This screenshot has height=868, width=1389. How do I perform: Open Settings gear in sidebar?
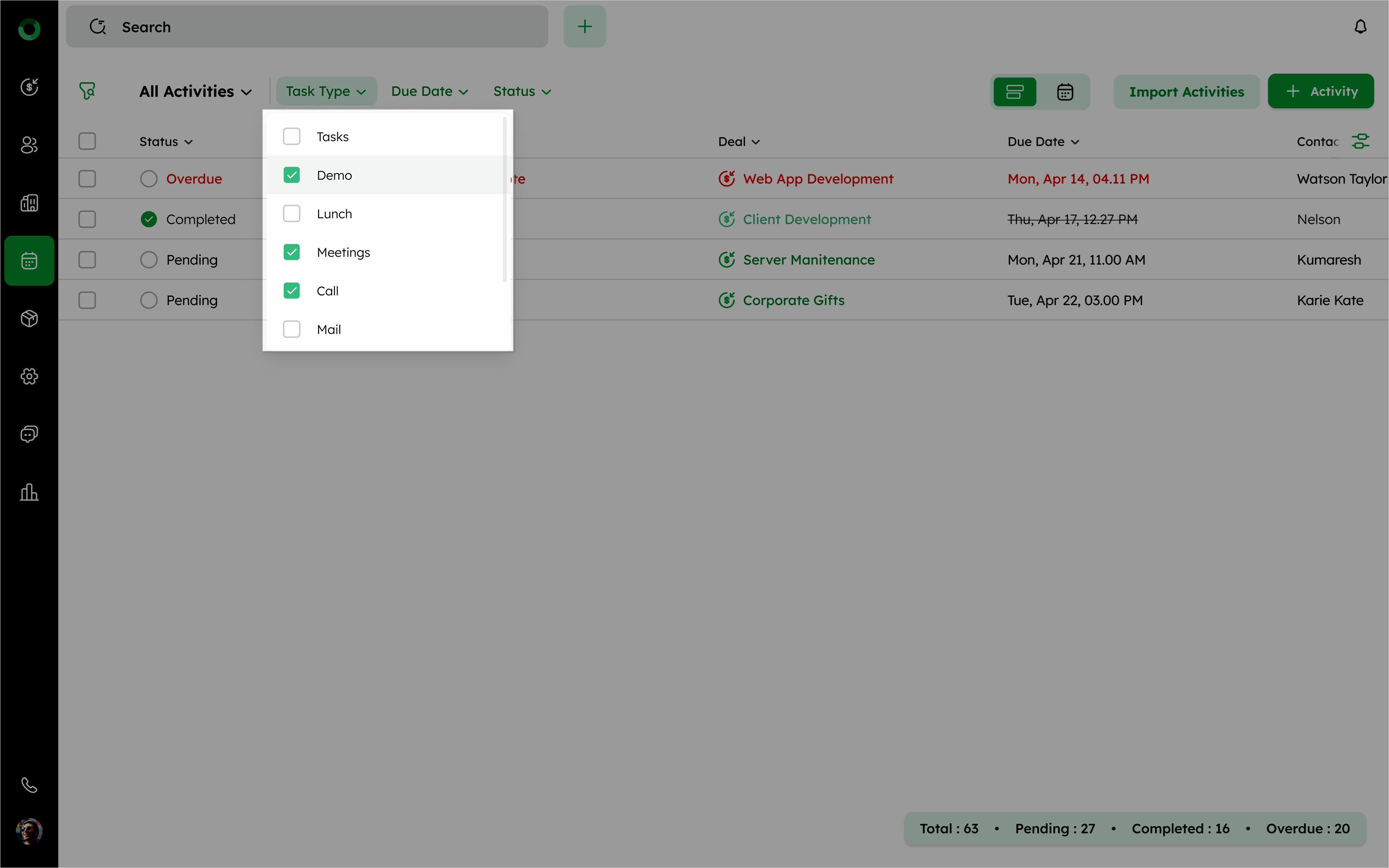29,377
